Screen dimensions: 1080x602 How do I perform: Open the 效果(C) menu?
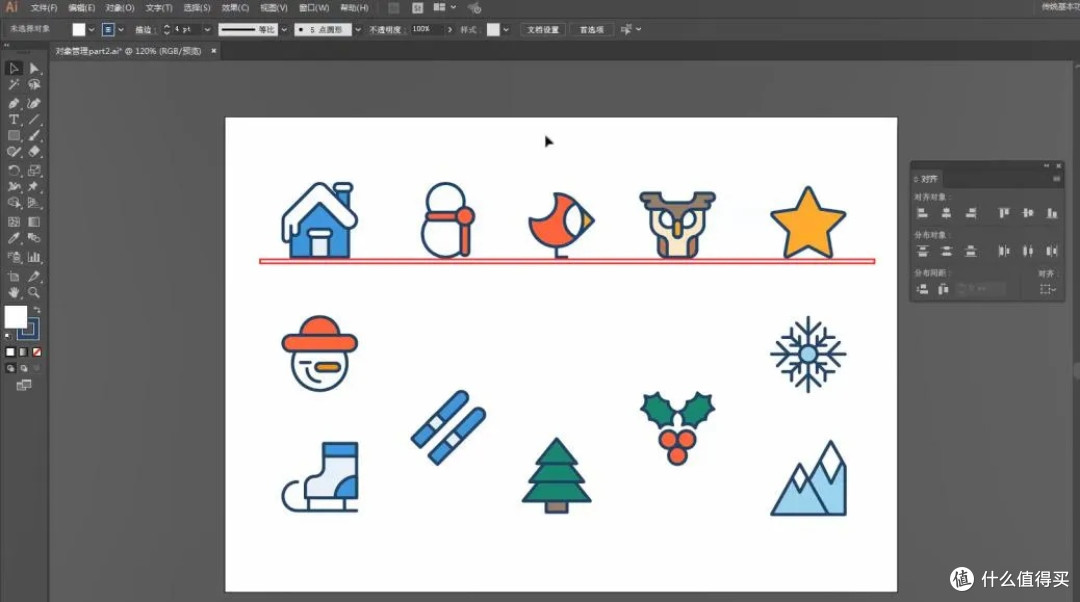(x=236, y=8)
